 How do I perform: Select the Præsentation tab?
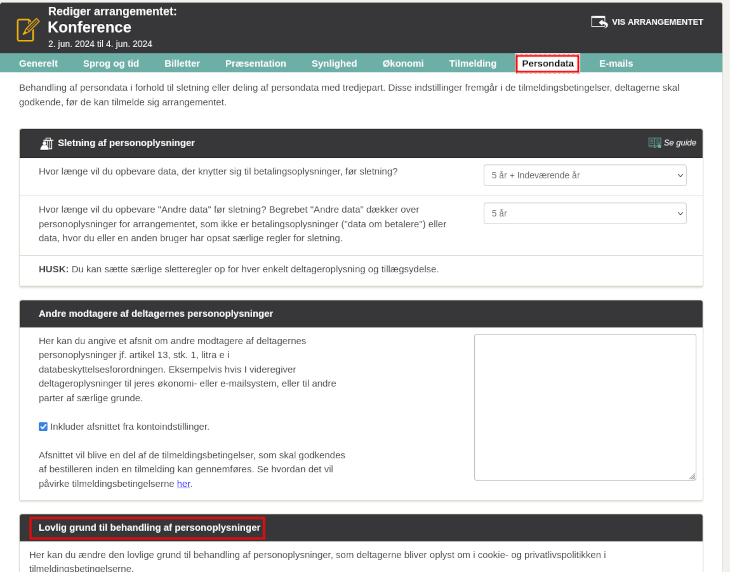pos(256,63)
